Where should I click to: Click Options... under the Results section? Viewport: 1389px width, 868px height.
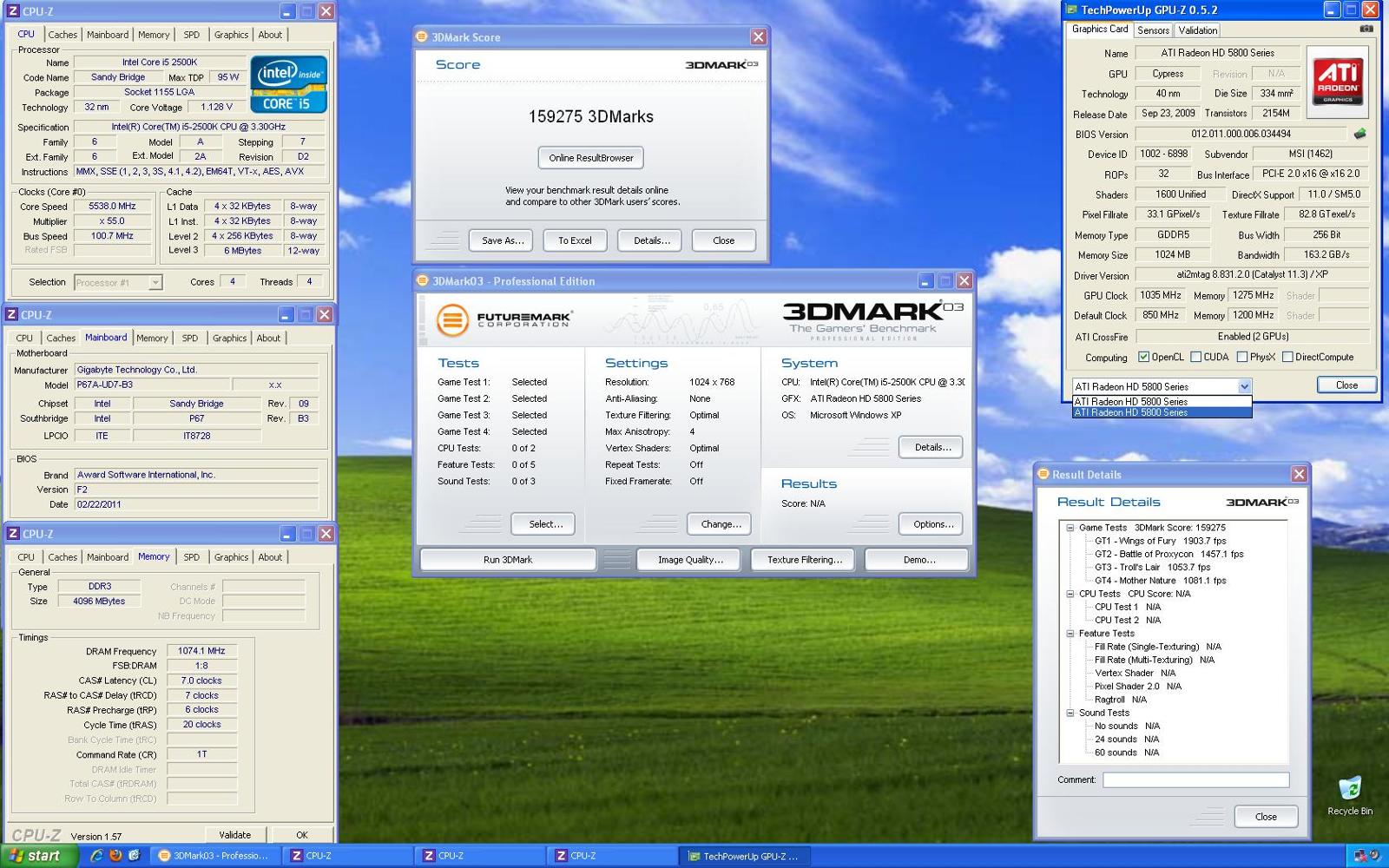pyautogui.click(x=932, y=524)
